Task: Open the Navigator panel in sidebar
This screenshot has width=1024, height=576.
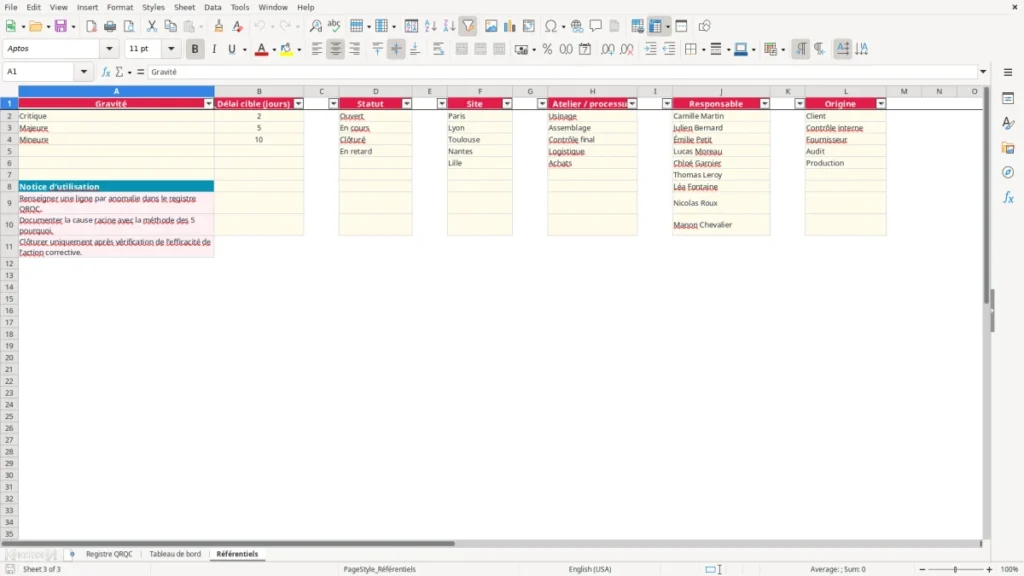Action: click(x=1008, y=172)
